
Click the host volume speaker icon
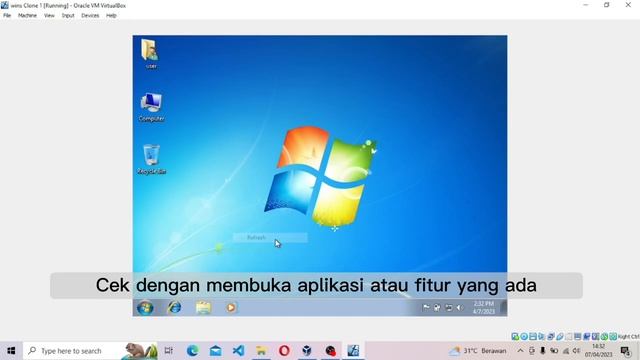click(576, 351)
